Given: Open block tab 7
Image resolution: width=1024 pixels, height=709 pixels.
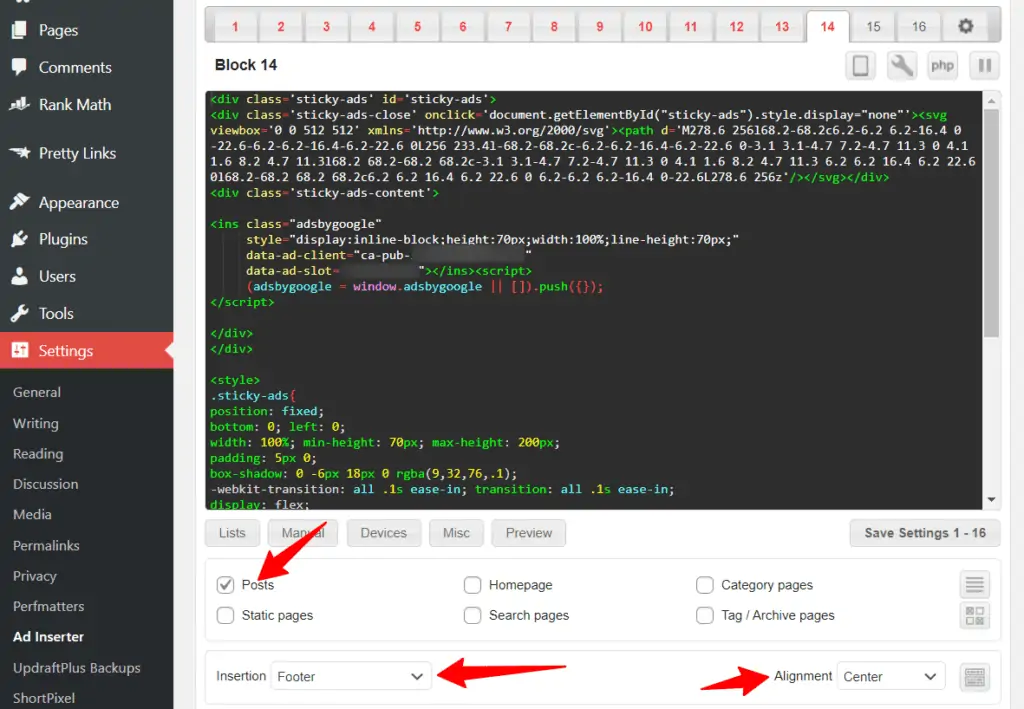Looking at the screenshot, I should (x=508, y=26).
